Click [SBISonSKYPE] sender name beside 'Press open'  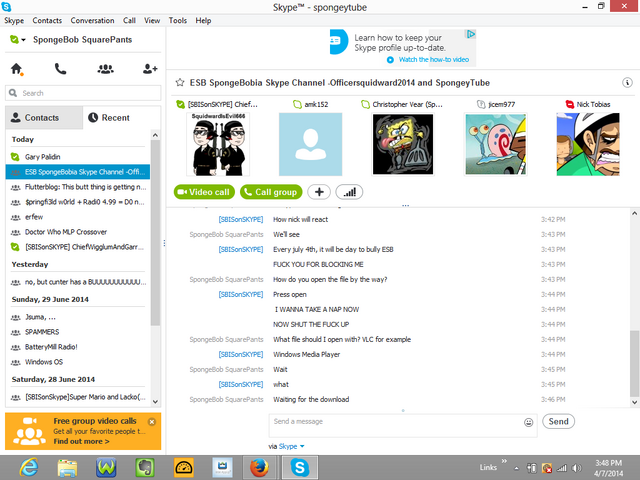coord(241,294)
